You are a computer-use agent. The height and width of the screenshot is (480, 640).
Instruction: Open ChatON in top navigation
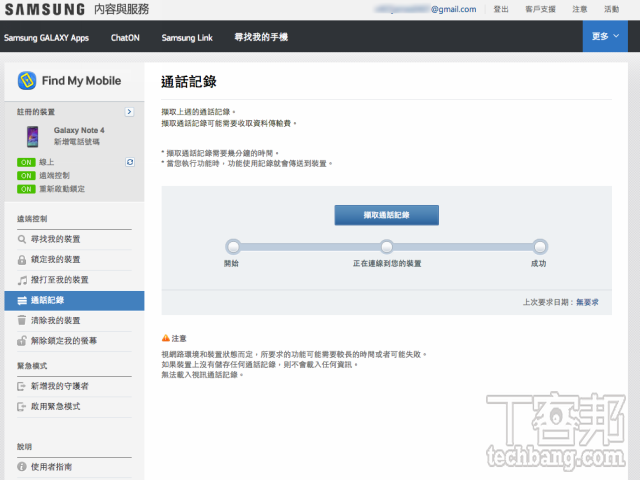pyautogui.click(x=125, y=38)
